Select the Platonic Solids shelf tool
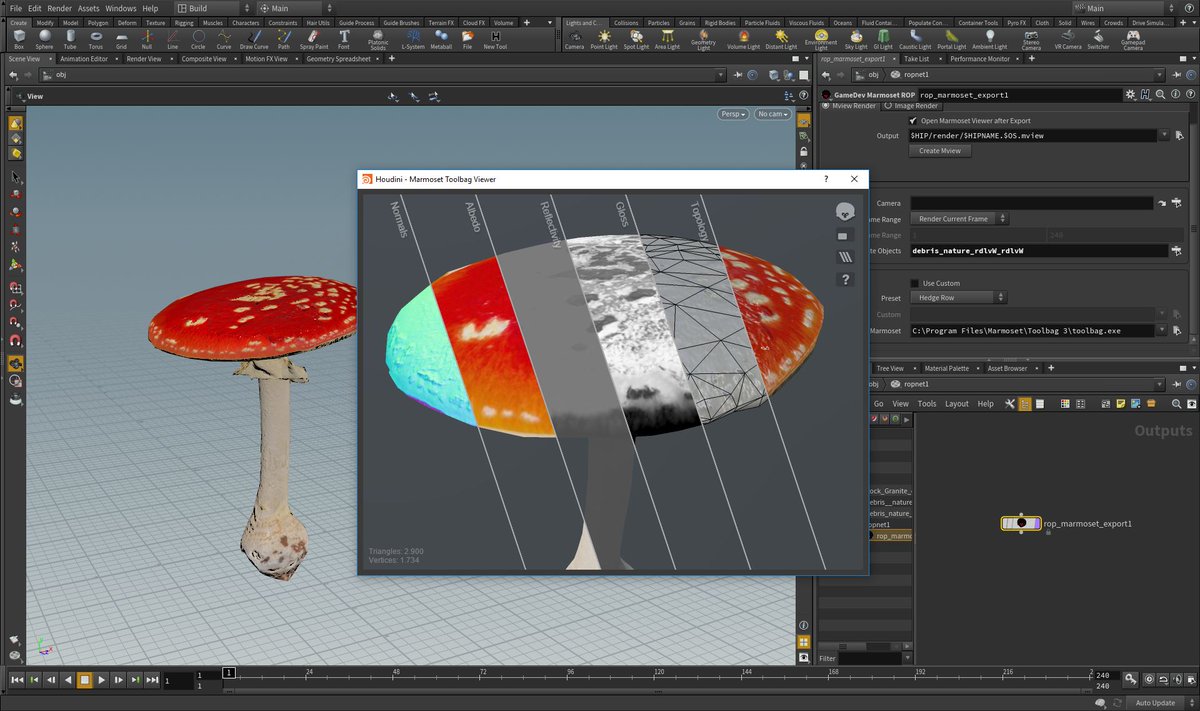 [378, 39]
